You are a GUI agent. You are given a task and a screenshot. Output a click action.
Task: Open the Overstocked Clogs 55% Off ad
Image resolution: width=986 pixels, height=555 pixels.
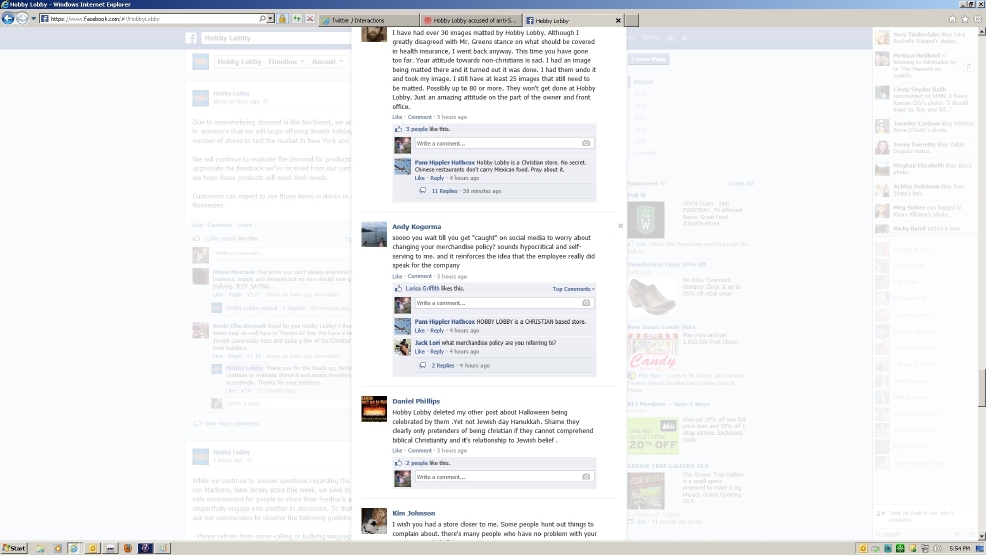(x=667, y=265)
